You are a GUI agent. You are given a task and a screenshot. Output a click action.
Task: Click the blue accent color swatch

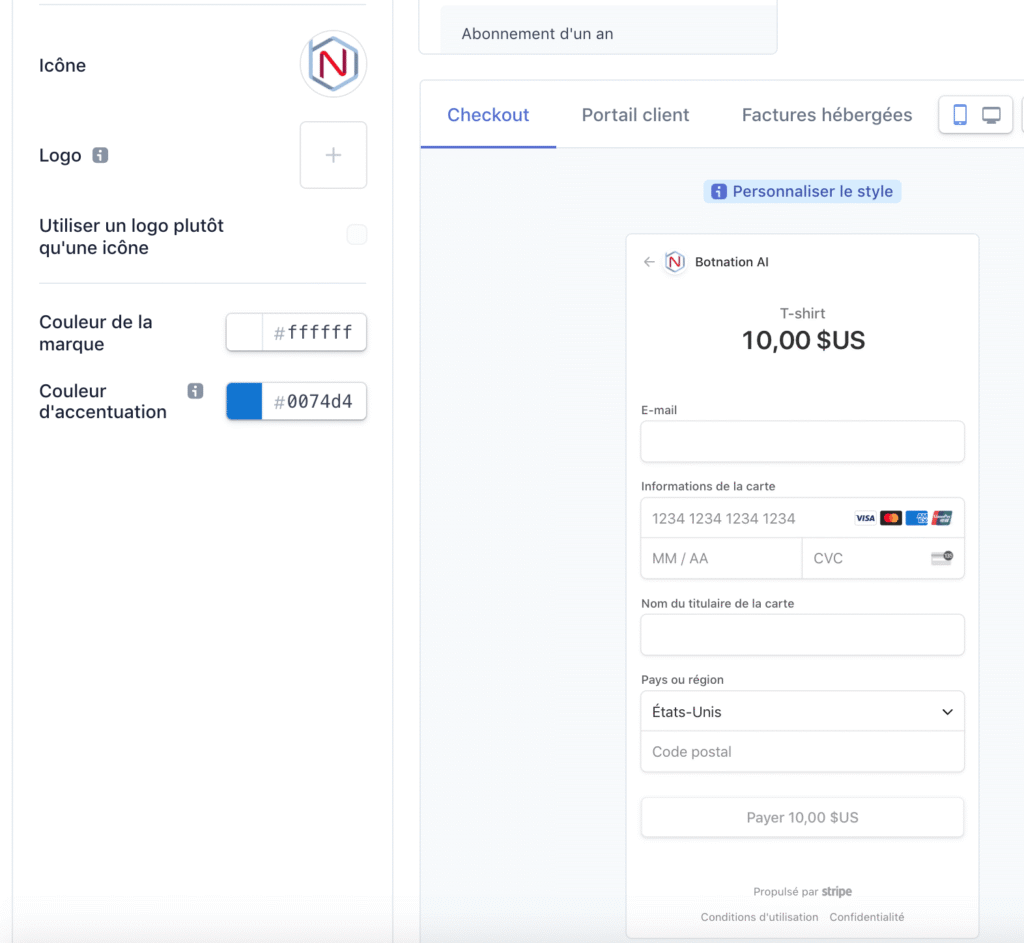click(244, 402)
